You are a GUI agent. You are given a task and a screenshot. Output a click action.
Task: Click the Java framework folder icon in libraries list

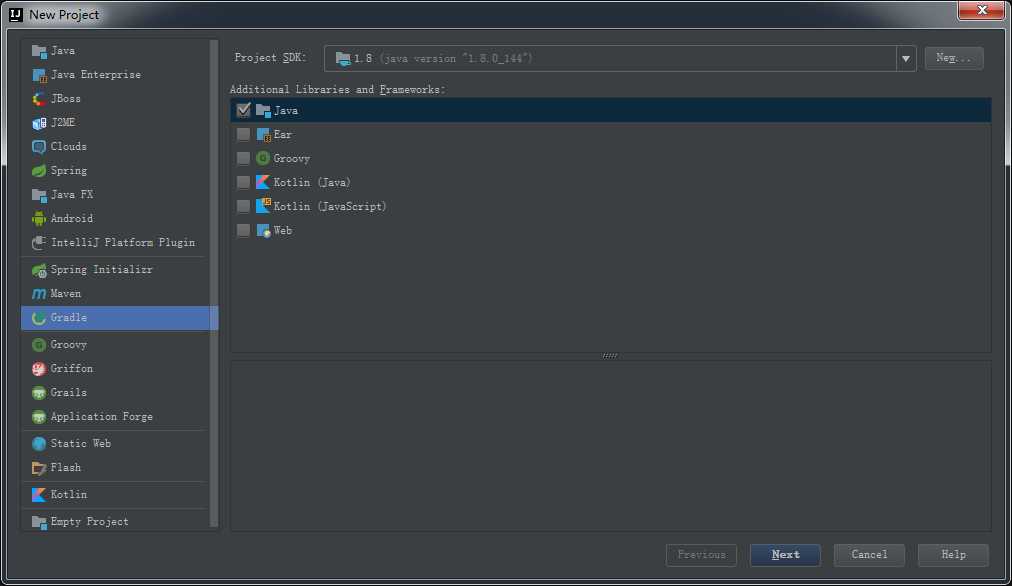263,110
